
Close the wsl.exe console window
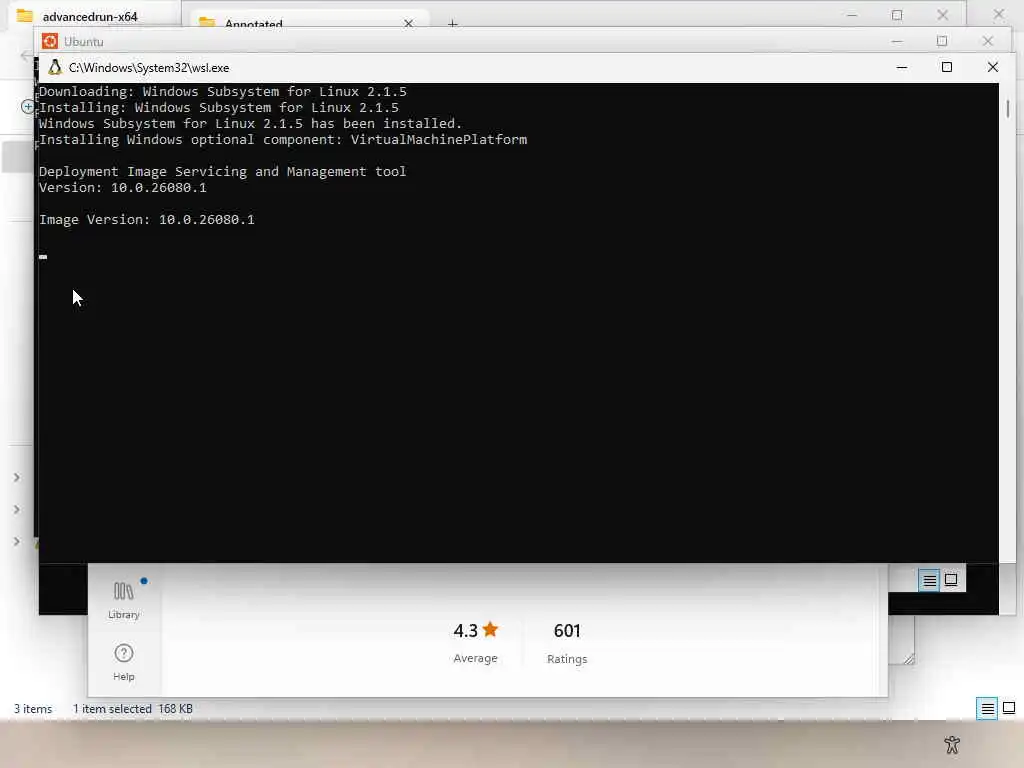pyautogui.click(x=993, y=67)
